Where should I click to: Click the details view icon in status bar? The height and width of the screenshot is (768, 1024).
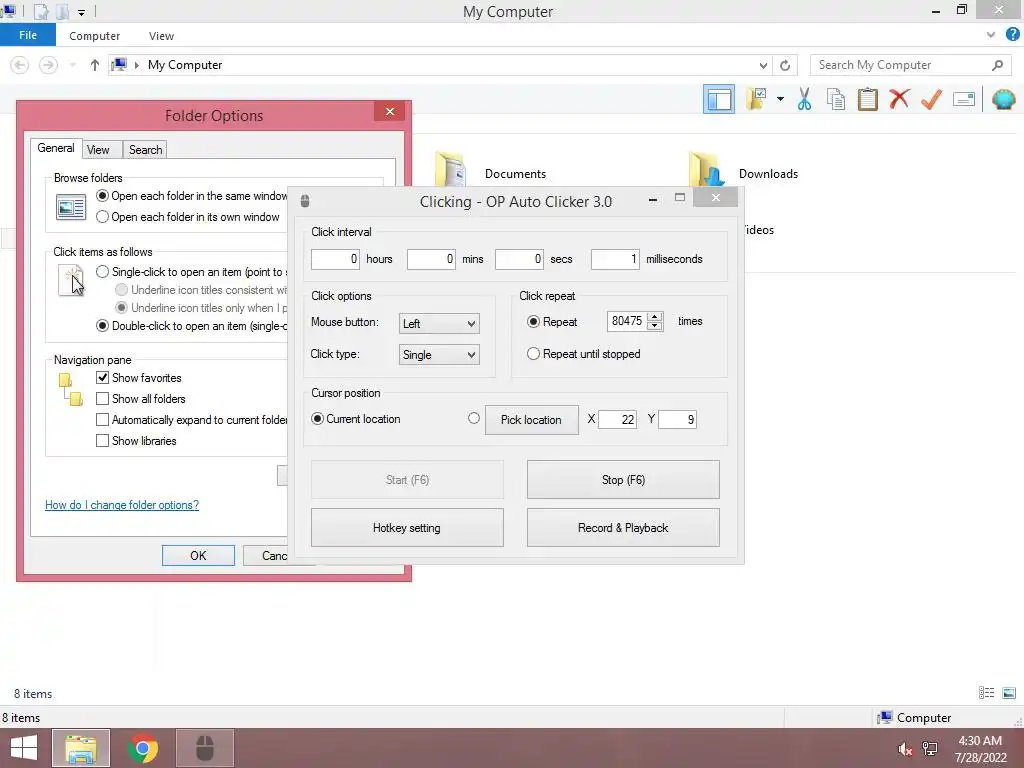[986, 693]
